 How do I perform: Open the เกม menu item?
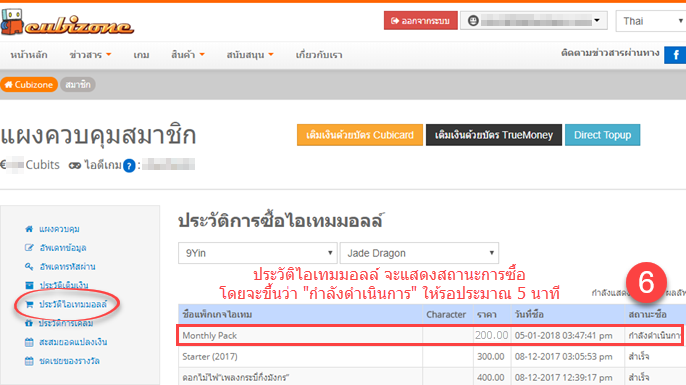[141, 55]
